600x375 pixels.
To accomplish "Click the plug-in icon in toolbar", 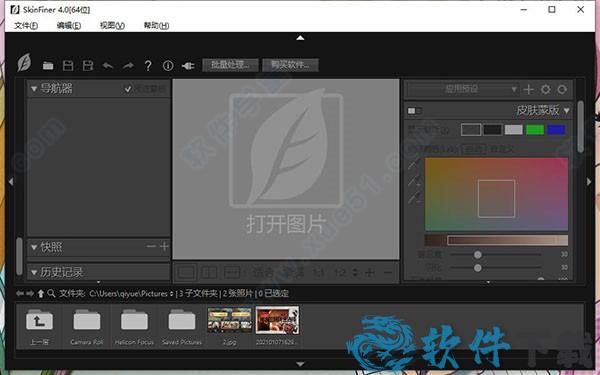I will [188, 66].
